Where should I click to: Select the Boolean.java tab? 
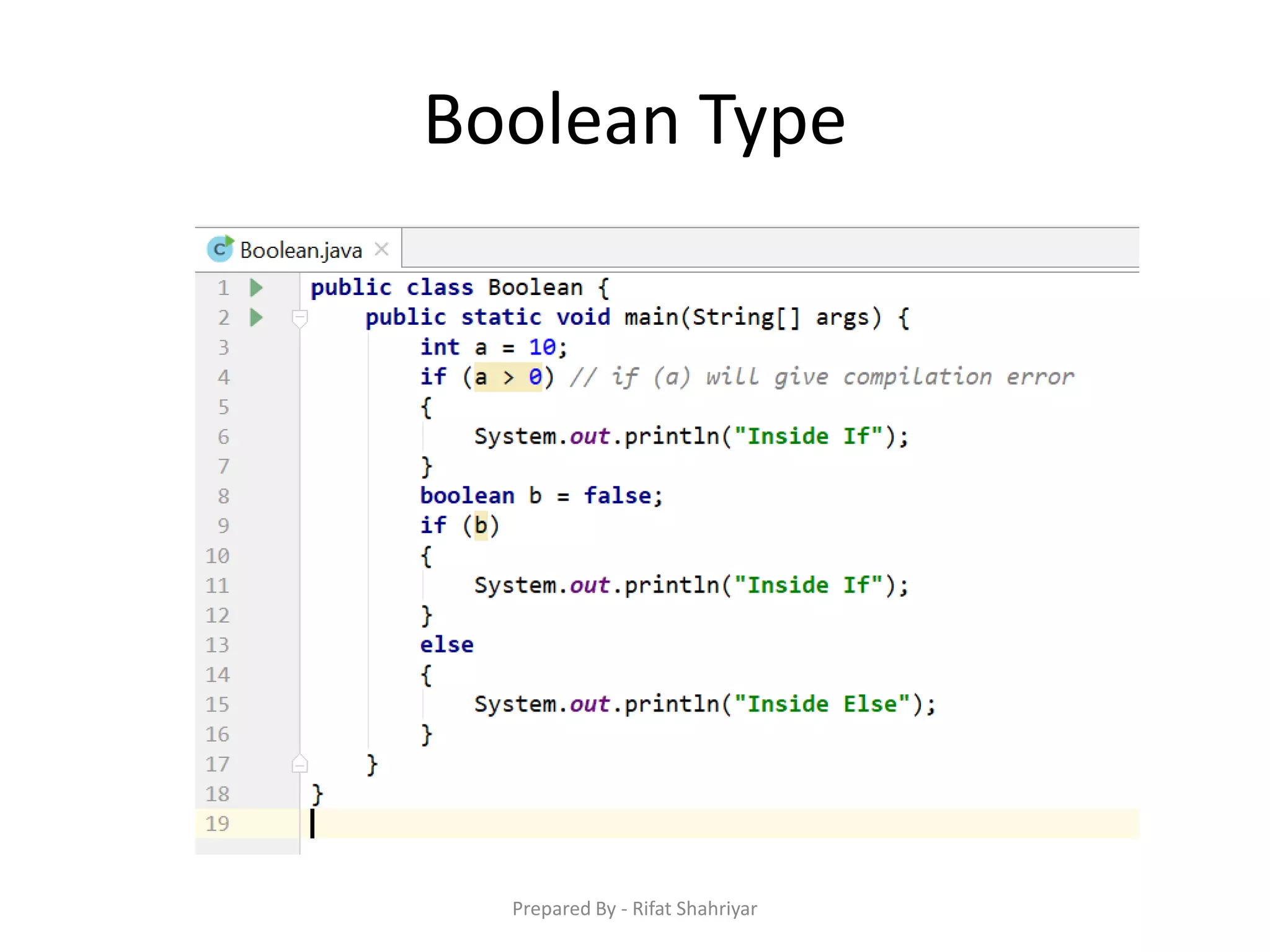coord(298,249)
